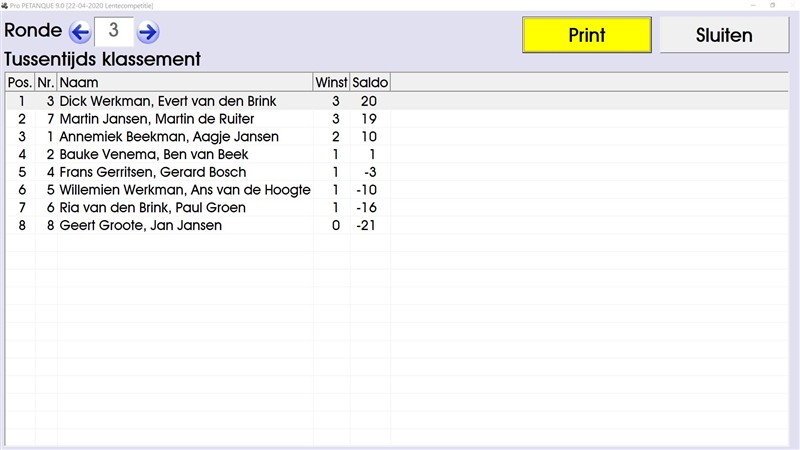Viewport: 800px width, 450px height.
Task: Click the Pos. column header
Action: click(x=19, y=82)
